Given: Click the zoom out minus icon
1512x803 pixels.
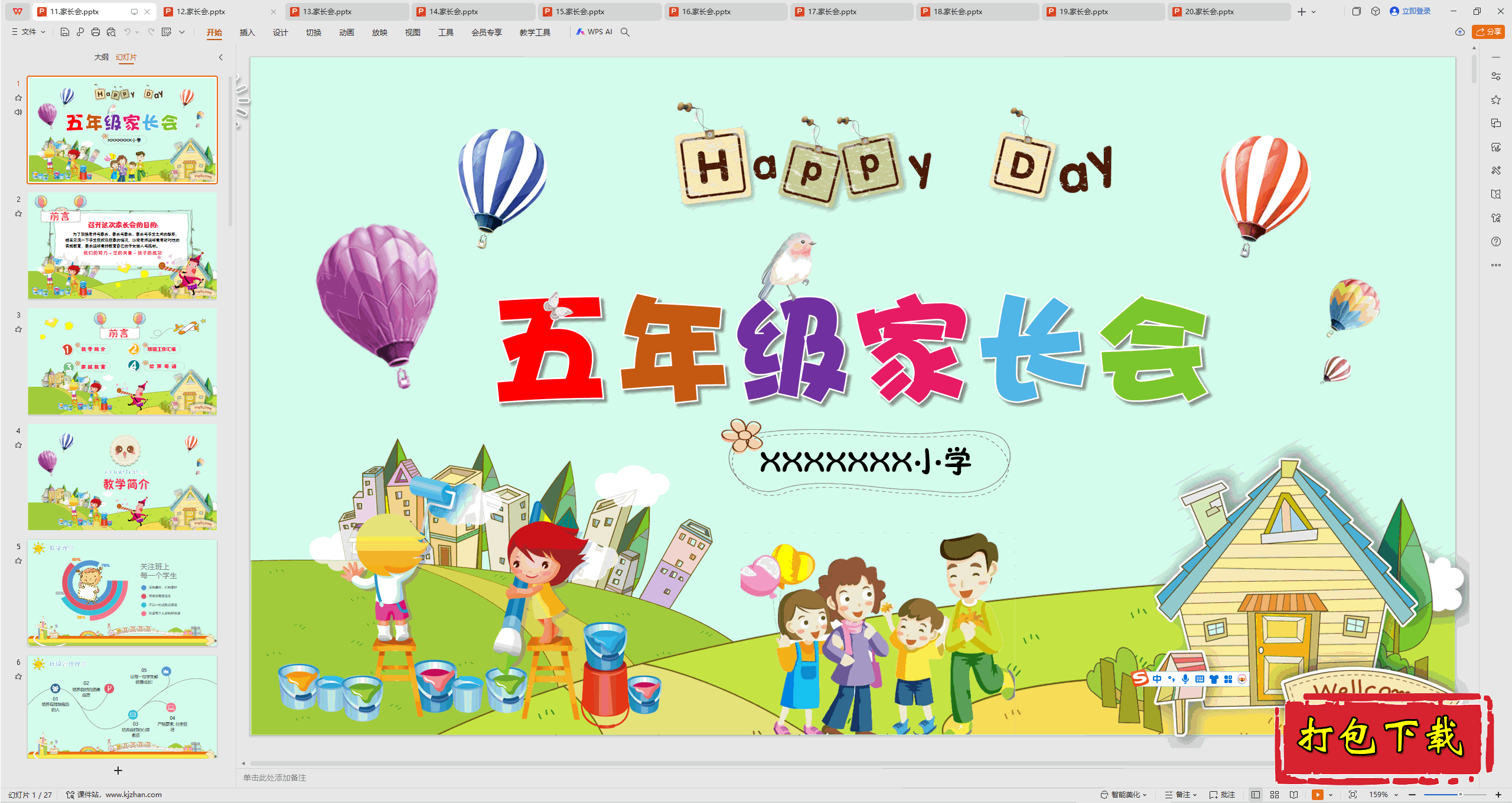Looking at the screenshot, I should 1412,795.
